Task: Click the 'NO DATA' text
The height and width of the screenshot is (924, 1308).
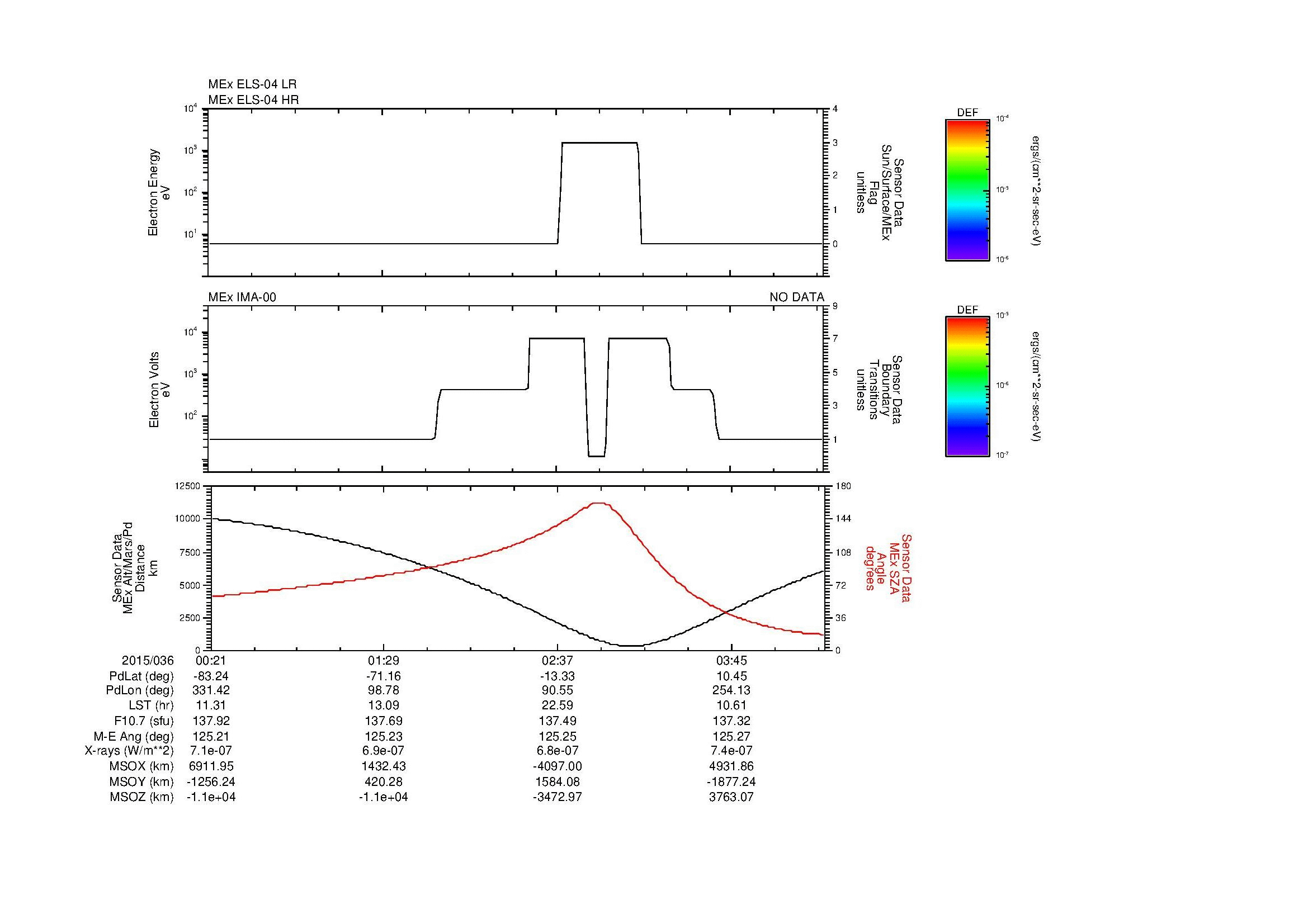Action: point(796,297)
